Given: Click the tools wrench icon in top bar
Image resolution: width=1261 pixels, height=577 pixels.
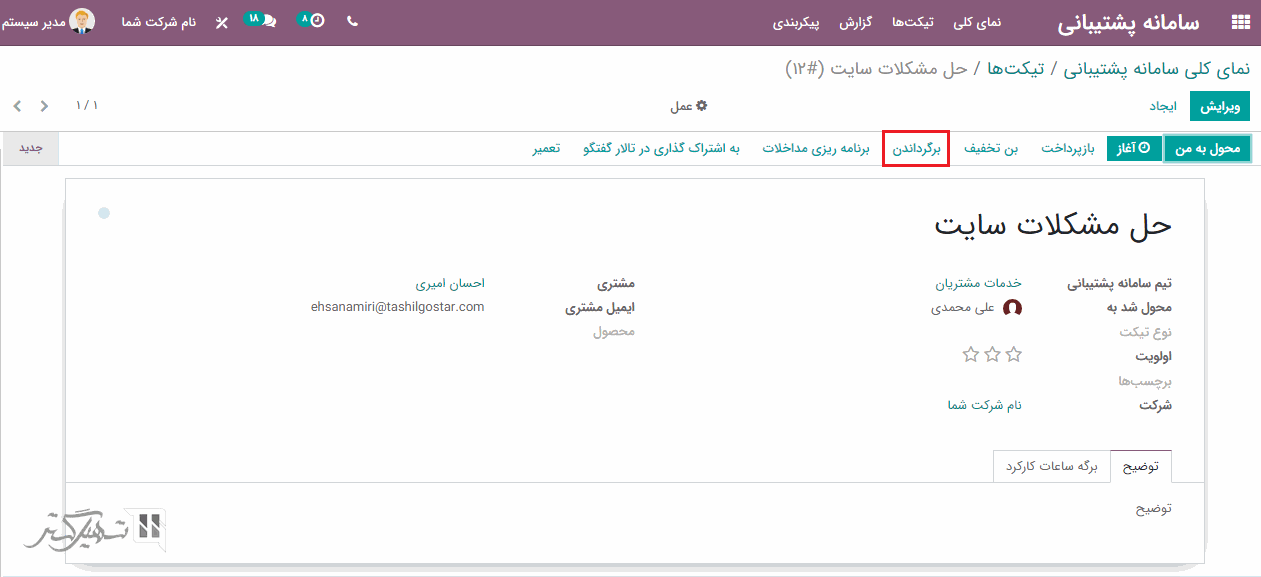Looking at the screenshot, I should 222,21.
